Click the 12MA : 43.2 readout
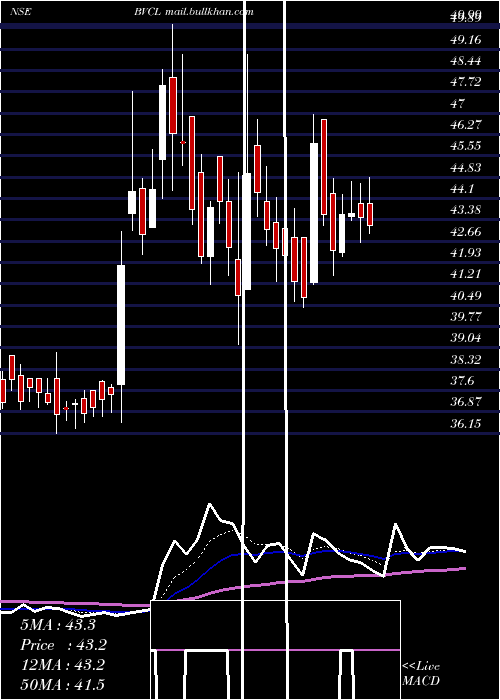The width and height of the screenshot is (500, 700). click(x=62, y=664)
